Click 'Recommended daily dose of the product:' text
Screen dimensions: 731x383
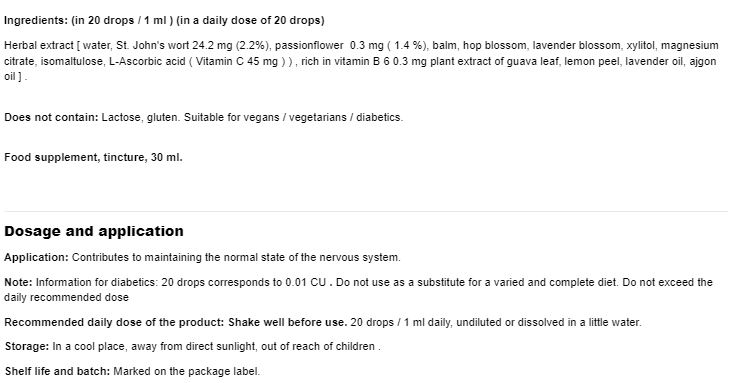[115, 322]
